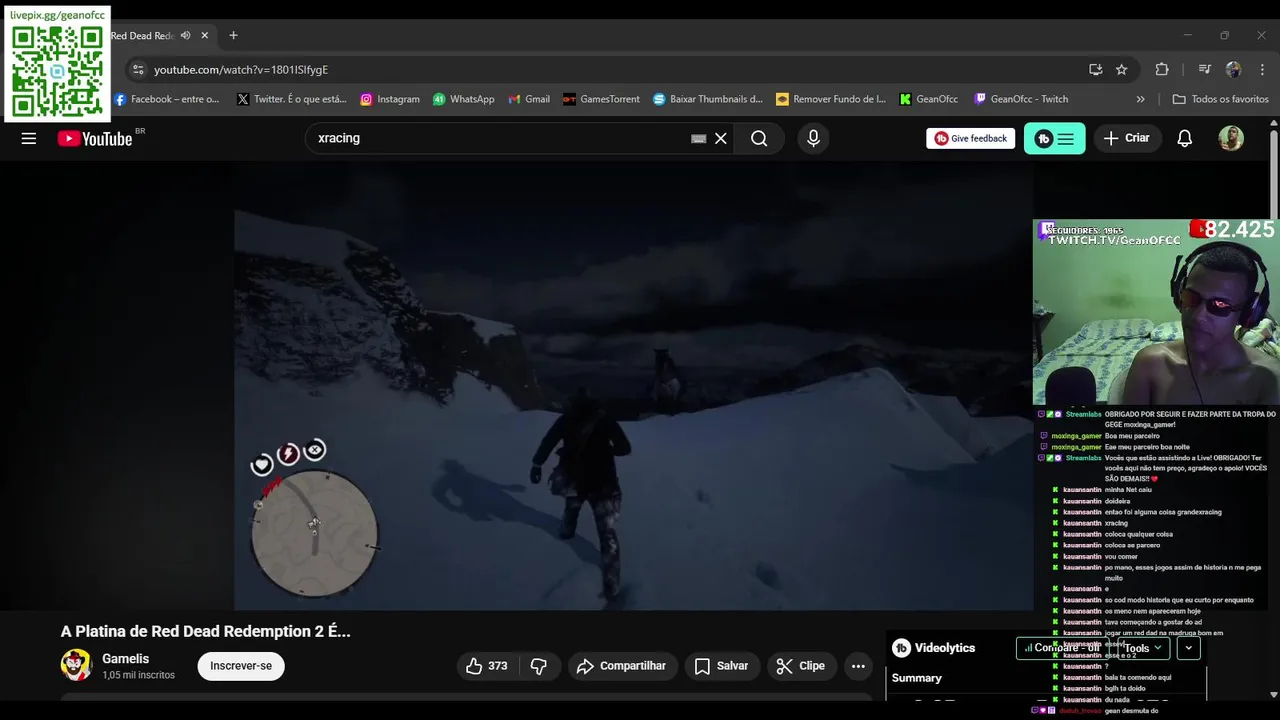Open the Twitter bookmark

pos(291,99)
